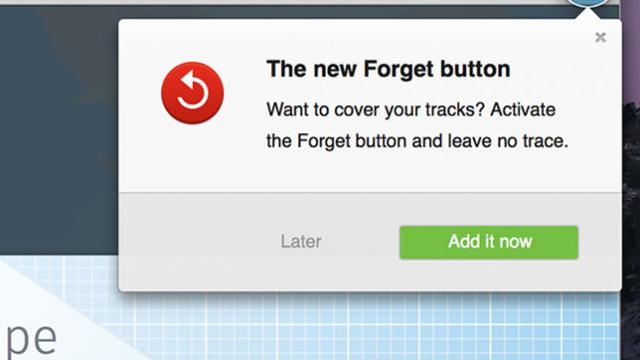640x360 pixels.
Task: Dismiss the popup with the X icon
Action: click(600, 38)
